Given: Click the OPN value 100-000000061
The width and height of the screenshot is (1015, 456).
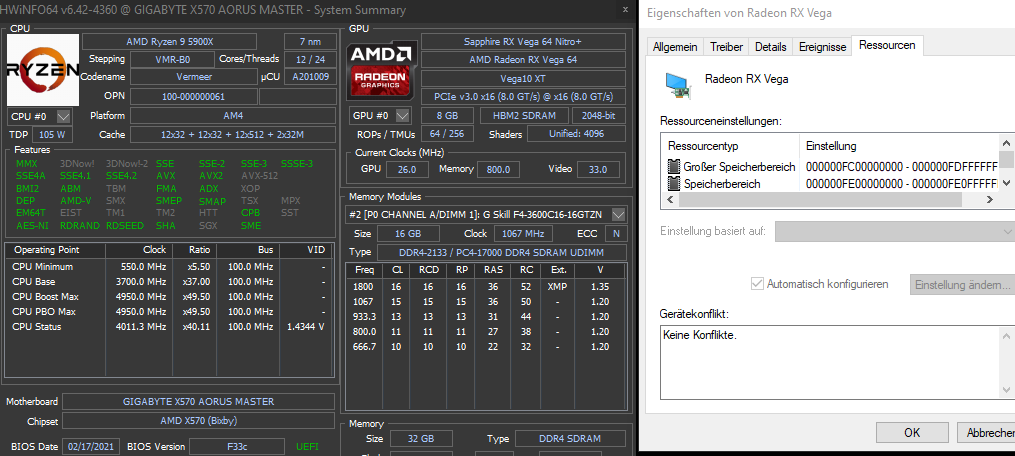Looking at the screenshot, I should (x=194, y=97).
